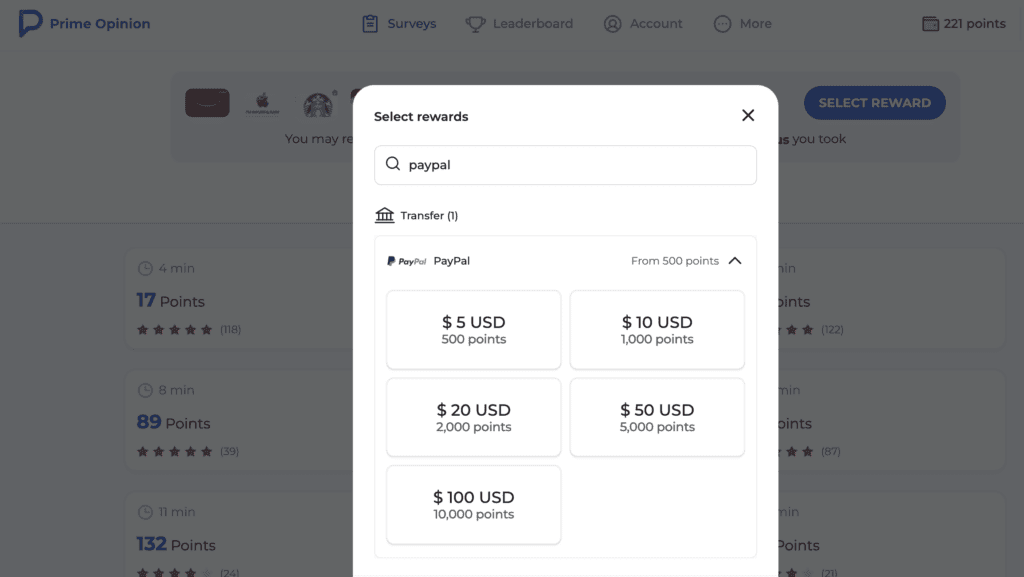Screen dimensions: 1024x577
Task: Click the magnifier icon in the search bar
Action: [393, 164]
